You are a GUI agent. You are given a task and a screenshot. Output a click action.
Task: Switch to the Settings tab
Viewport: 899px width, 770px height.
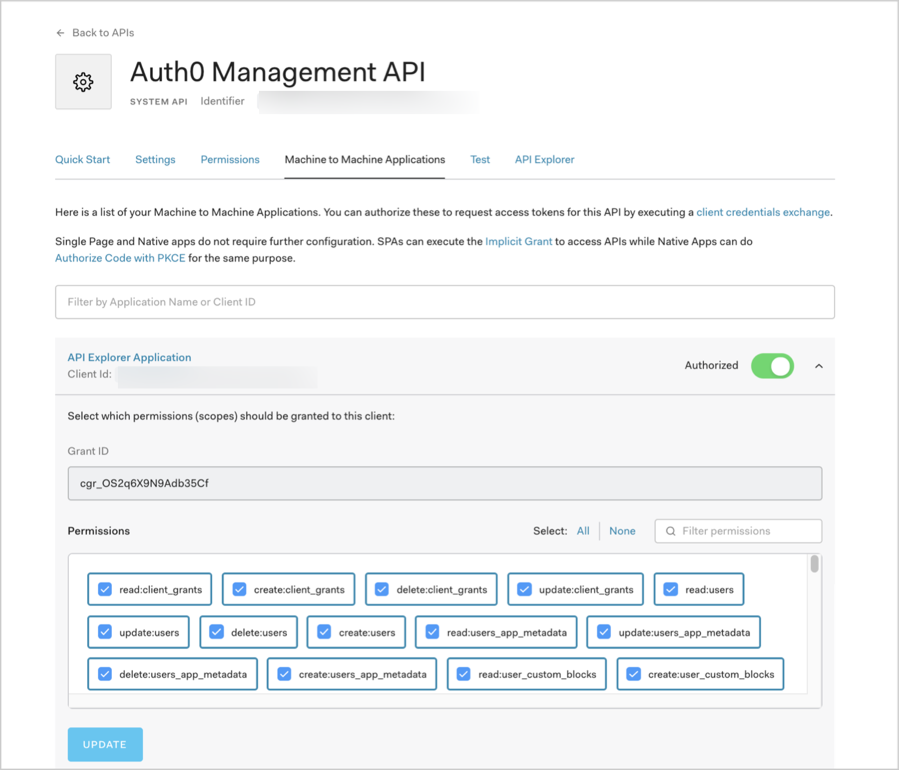click(155, 159)
